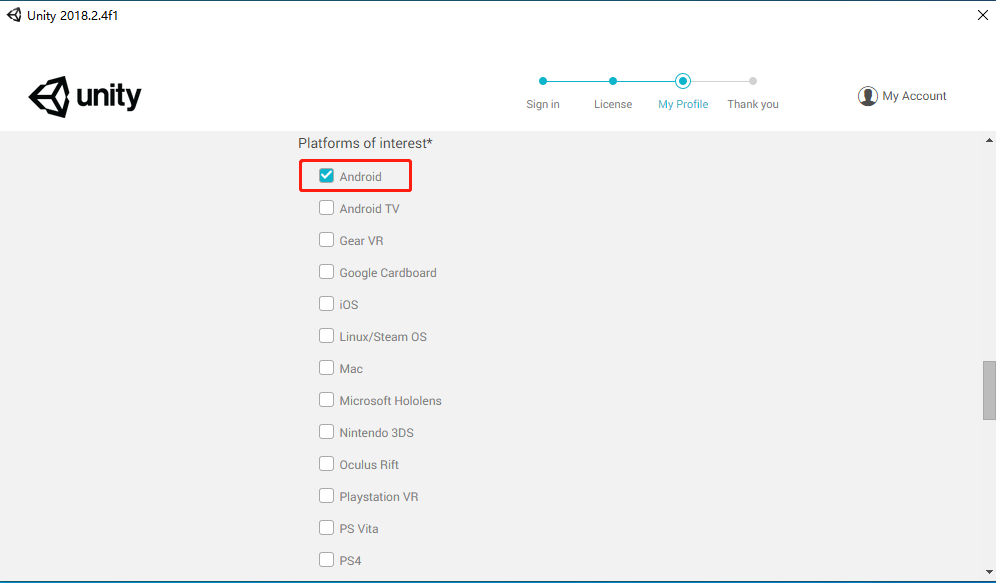
Task: Enable the Gear VR checkbox
Action: tap(326, 239)
